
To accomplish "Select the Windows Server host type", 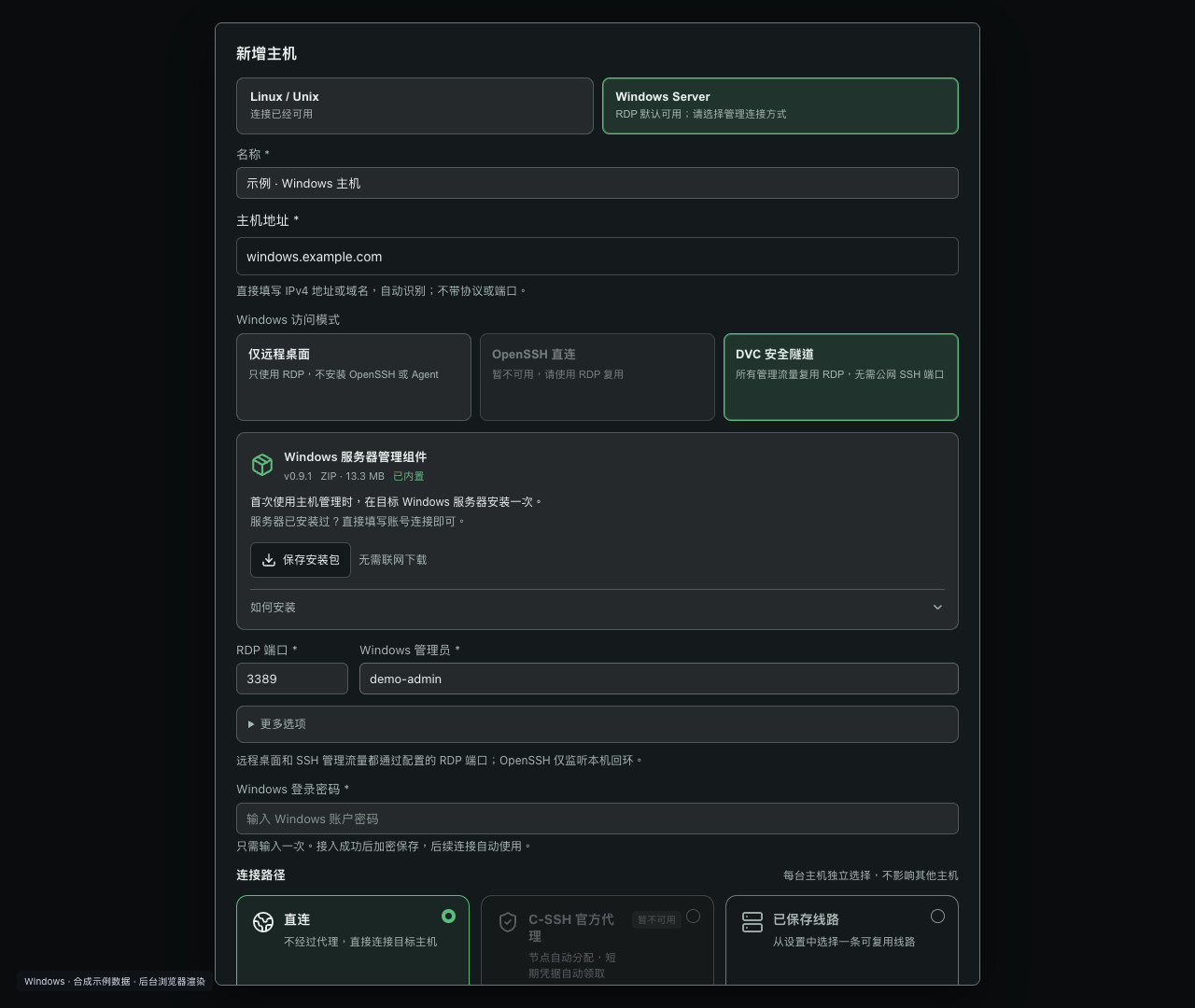I will (780, 105).
